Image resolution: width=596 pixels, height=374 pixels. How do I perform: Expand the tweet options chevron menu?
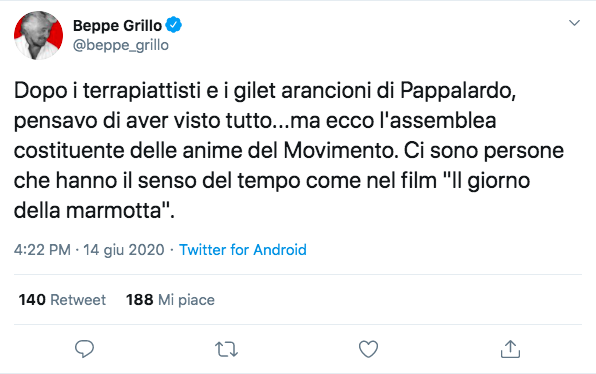pos(574,23)
